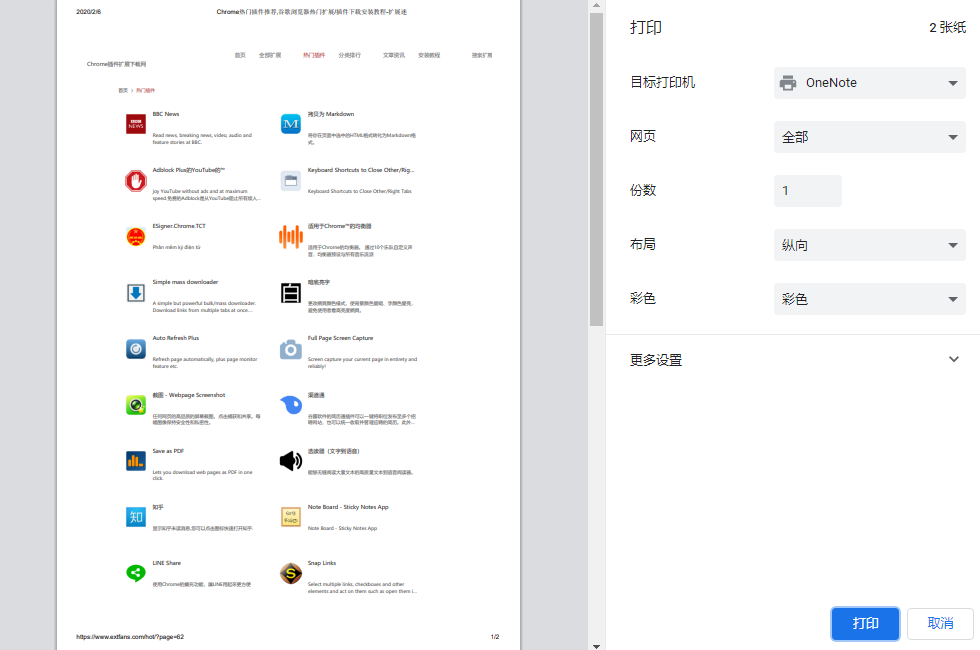980x650 pixels.
Task: Click the Chrome插件扩展下载网 site title
Action: pos(116,64)
